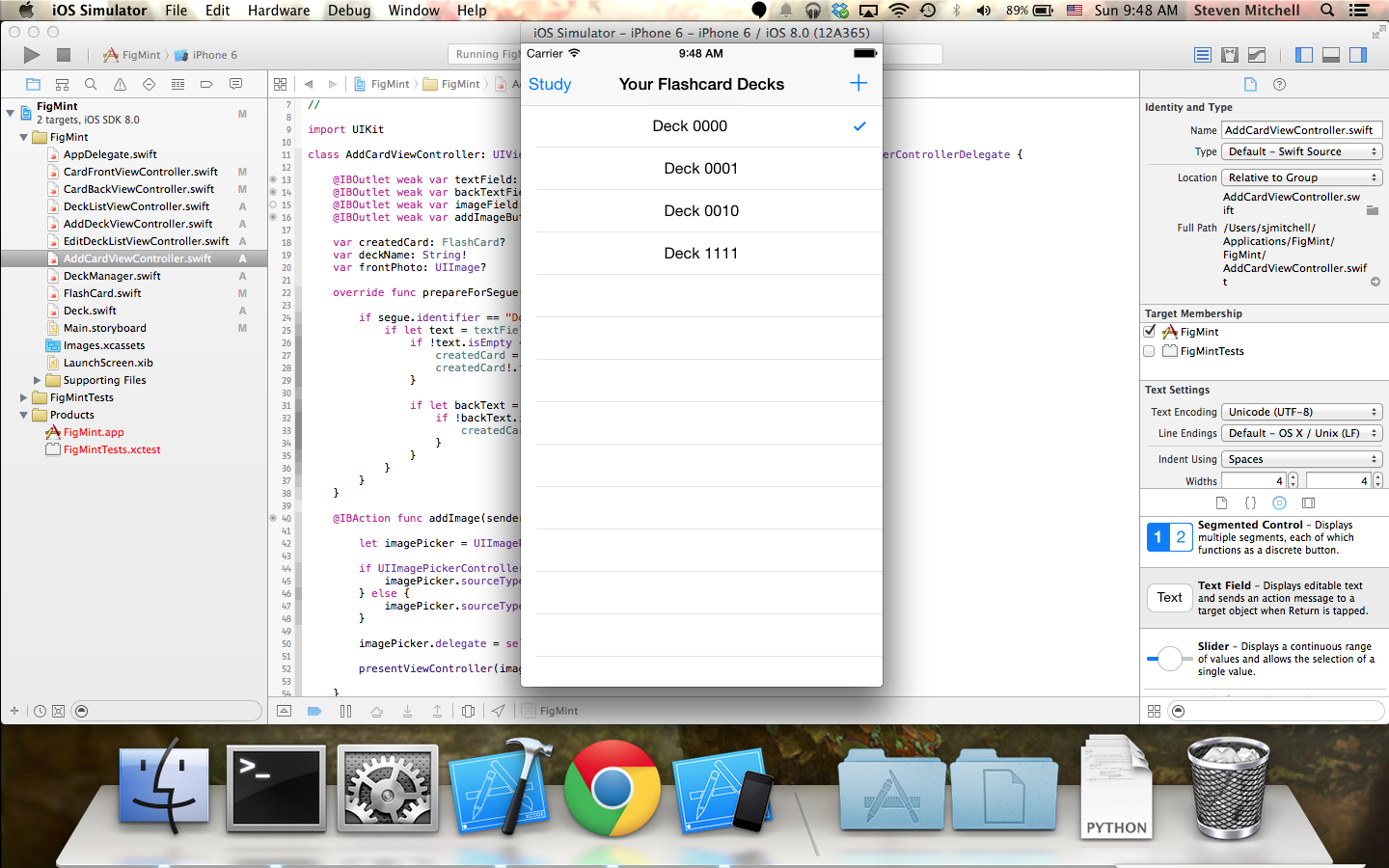Go forward in editor history
Screen dimensions: 1389x868
click(333, 84)
